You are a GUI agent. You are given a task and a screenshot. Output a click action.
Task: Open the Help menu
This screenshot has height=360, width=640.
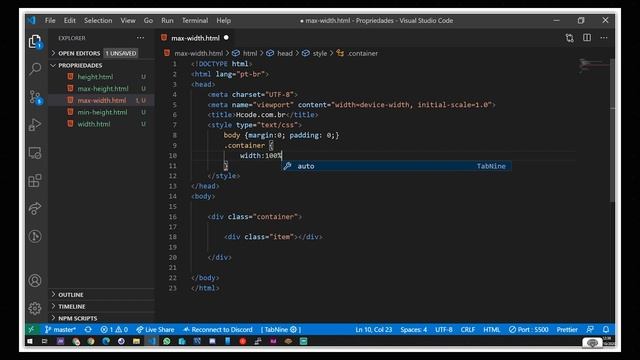point(224,20)
